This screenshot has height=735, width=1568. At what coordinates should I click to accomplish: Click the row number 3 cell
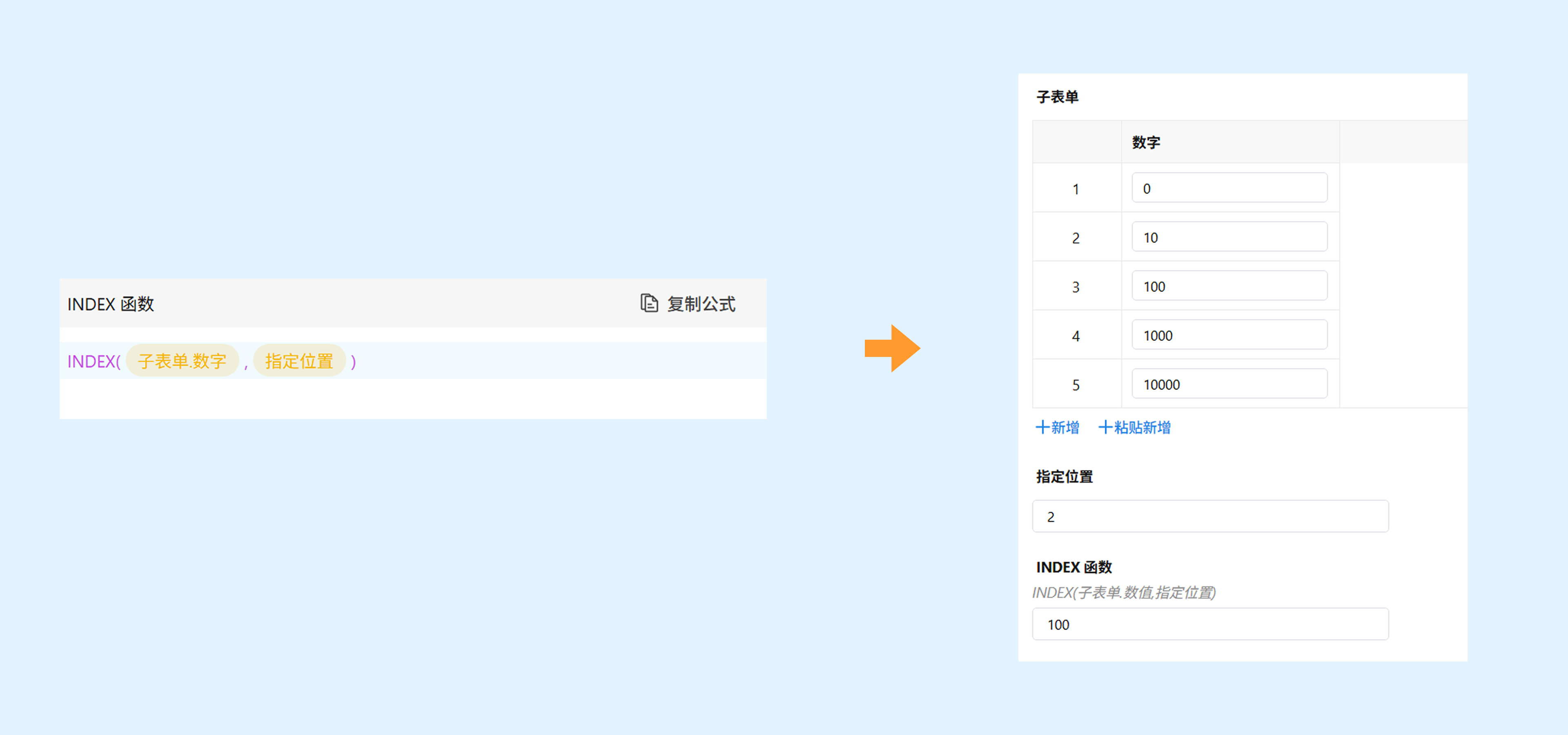pos(1076,287)
